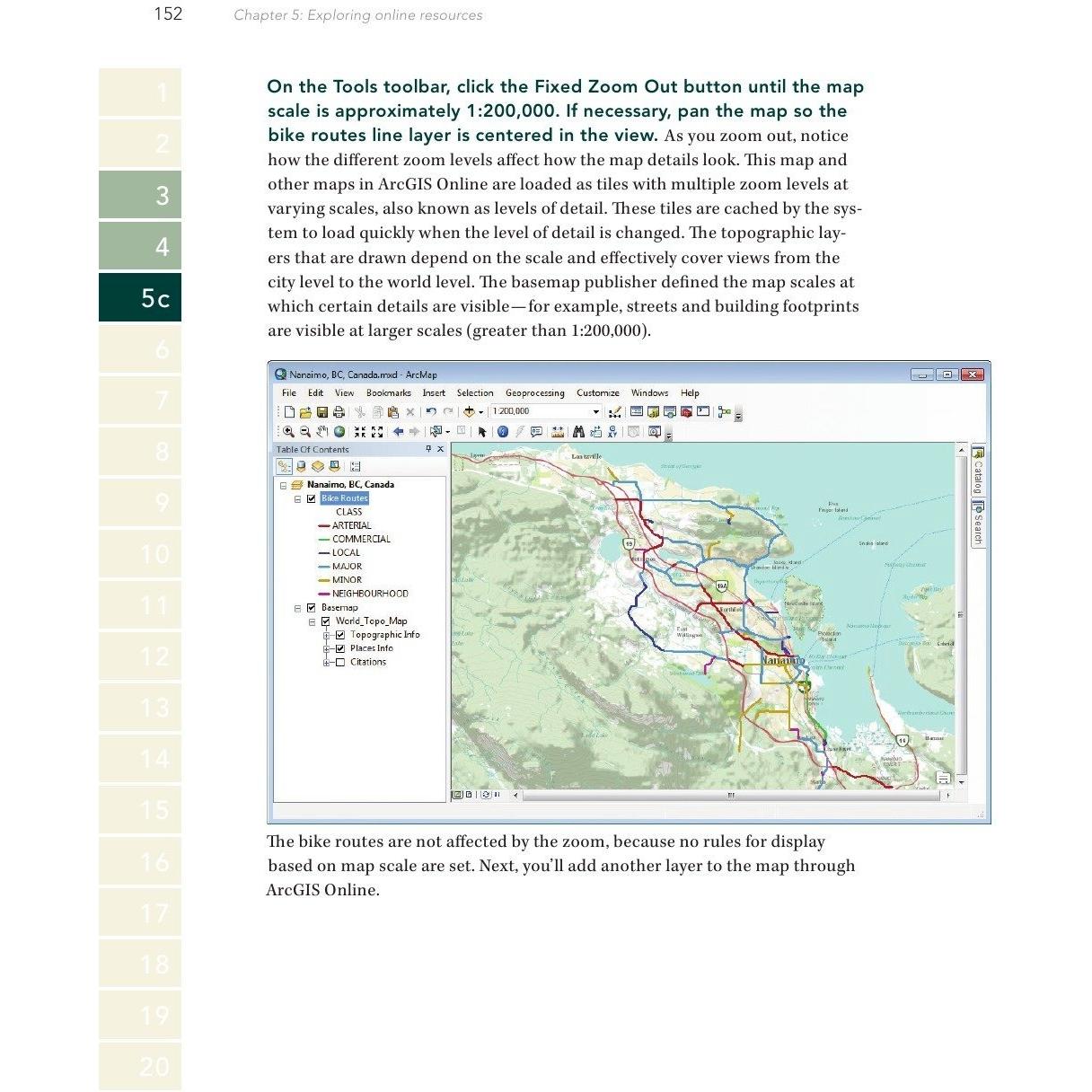Open the View menu
This screenshot has height=1092, width=1092.
point(344,393)
